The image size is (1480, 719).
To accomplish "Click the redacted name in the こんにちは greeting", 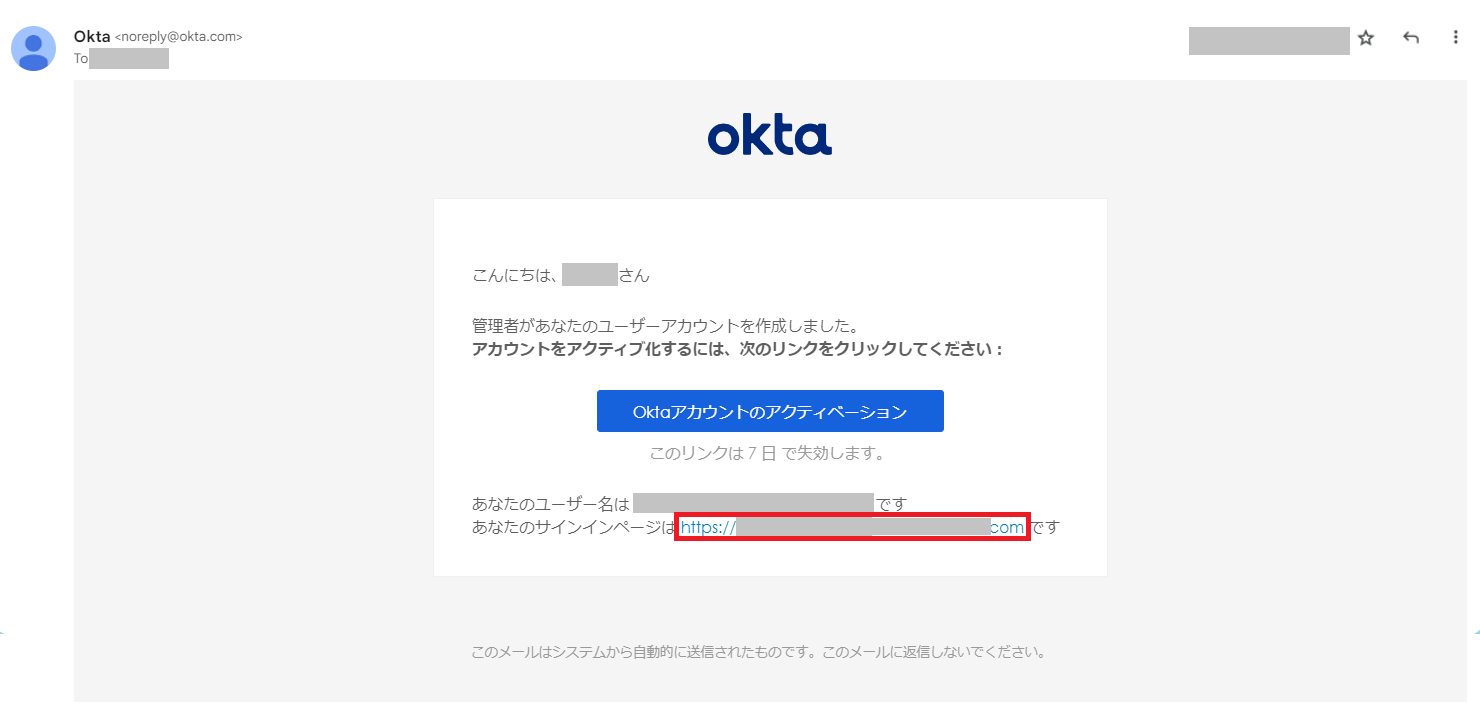I will click(x=589, y=275).
